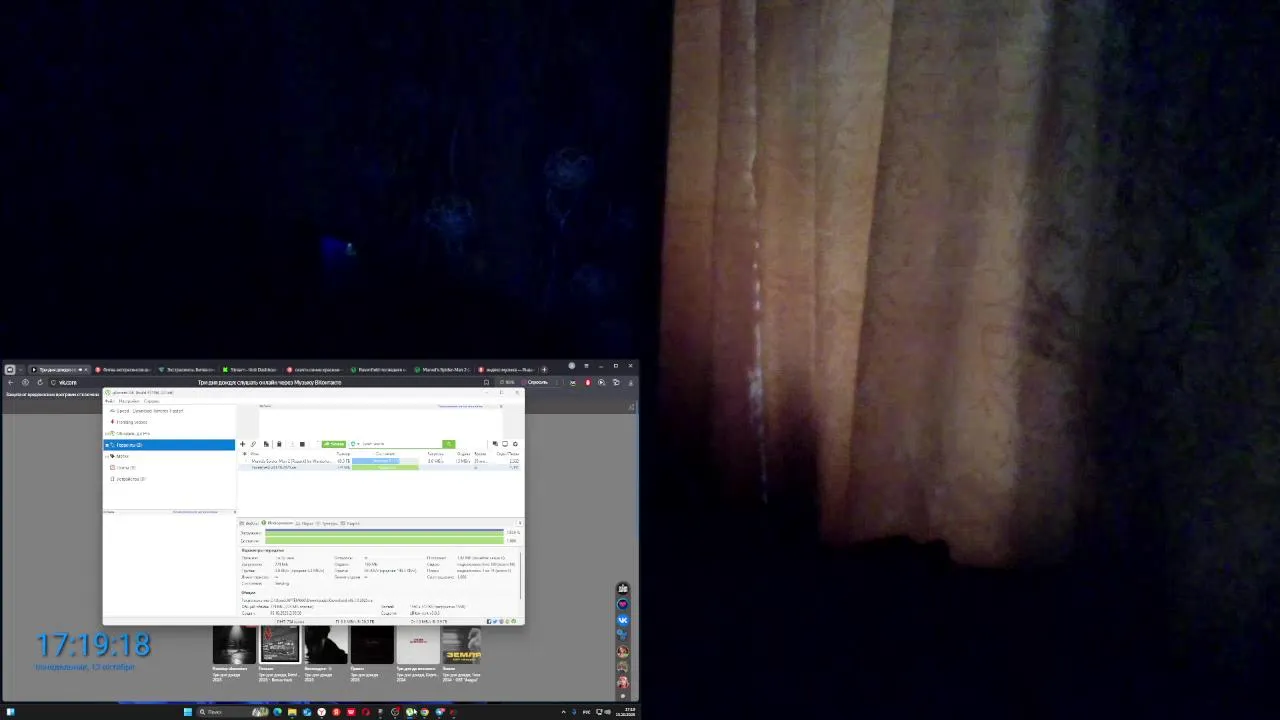This screenshot has height=720, width=1280.
Task: Click the Remove torrent trash icon
Action: coord(279,444)
